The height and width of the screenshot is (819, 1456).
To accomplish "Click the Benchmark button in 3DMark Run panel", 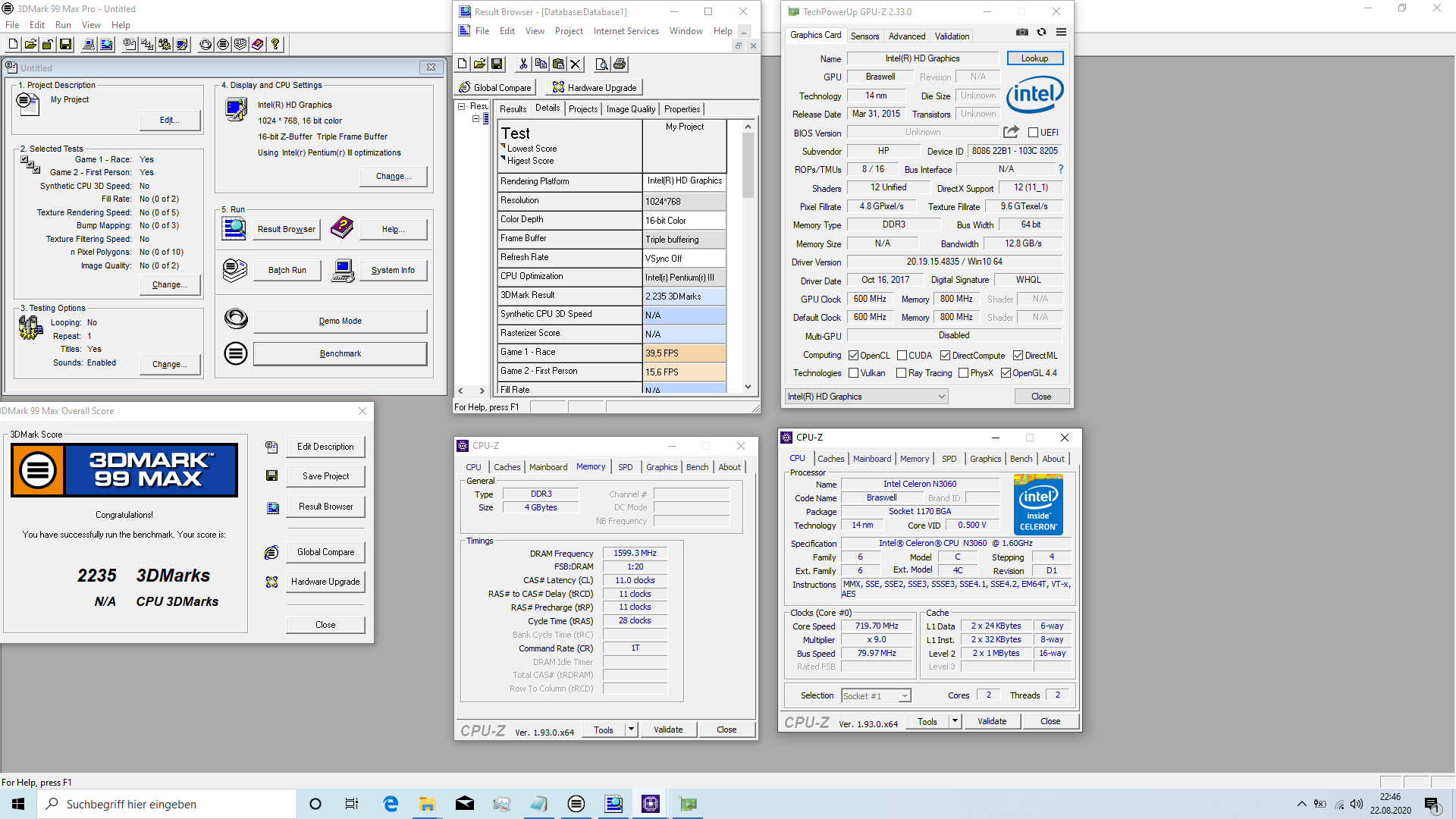I will 340,353.
